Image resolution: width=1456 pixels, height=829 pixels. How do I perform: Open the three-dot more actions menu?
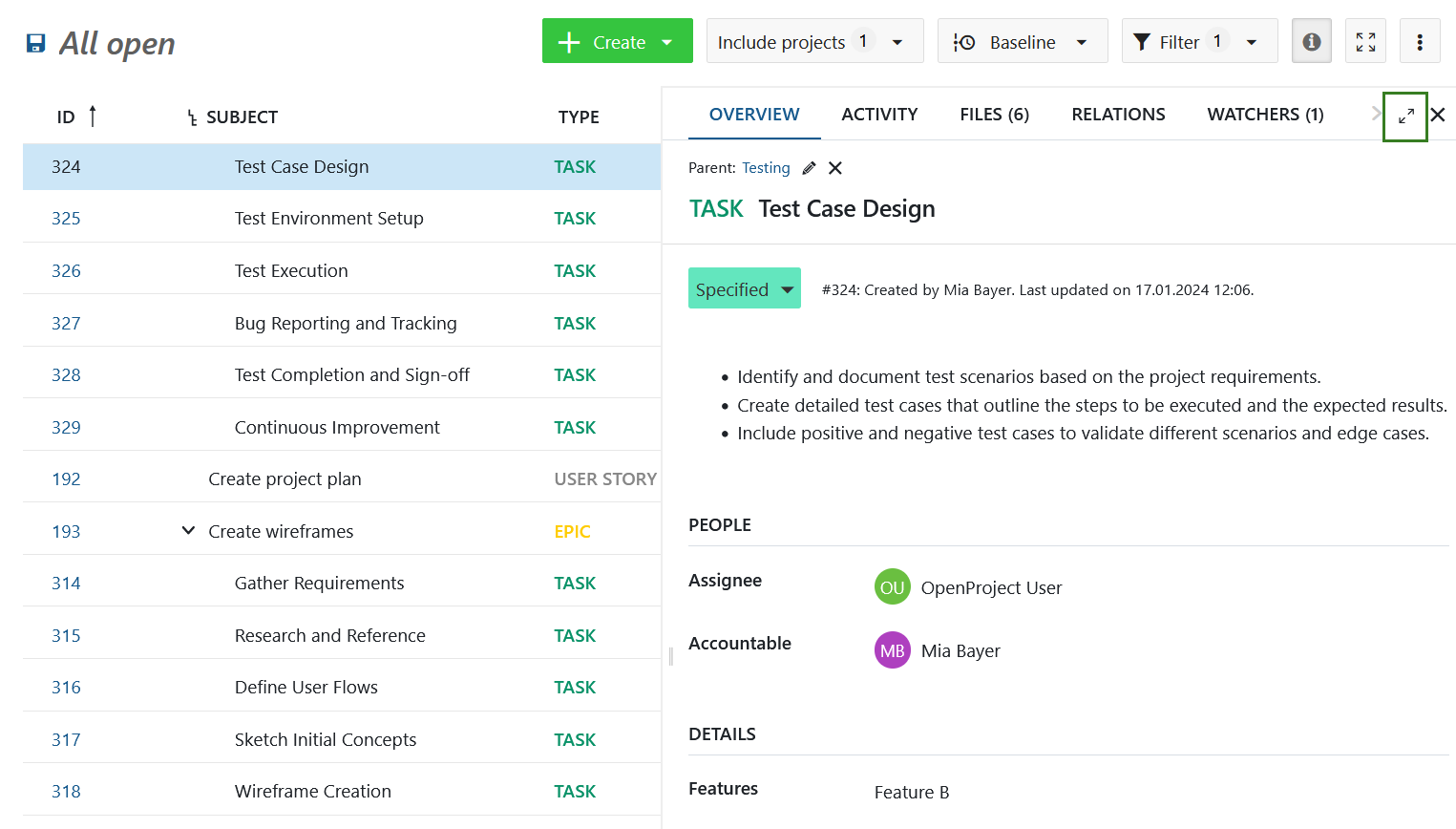pos(1420,41)
